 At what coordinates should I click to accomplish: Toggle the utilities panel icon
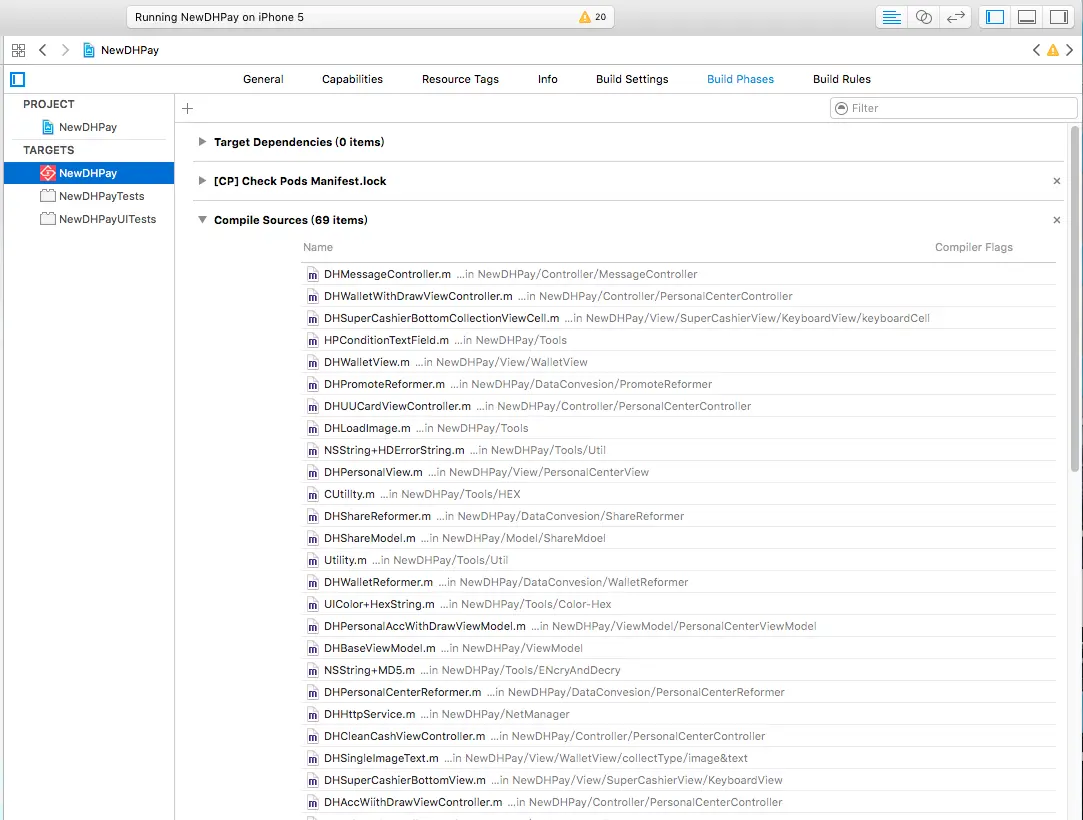click(x=1059, y=17)
